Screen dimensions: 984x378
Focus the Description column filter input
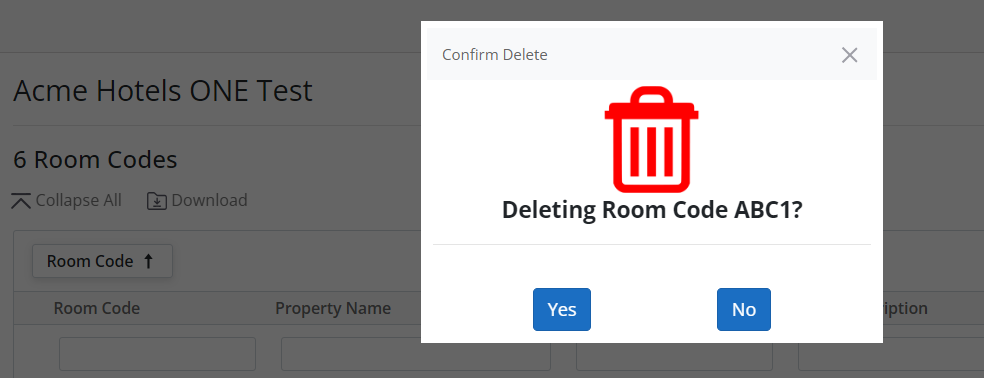tap(891, 357)
